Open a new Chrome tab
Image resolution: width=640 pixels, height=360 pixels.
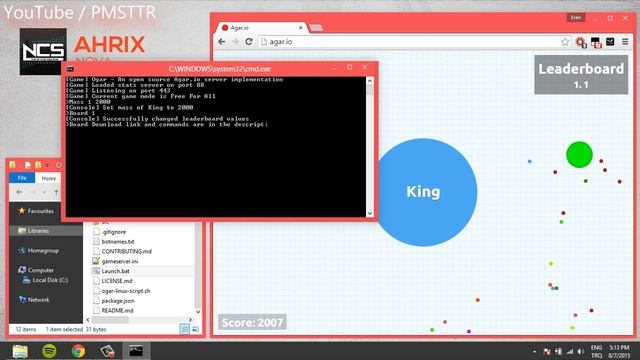(x=316, y=28)
